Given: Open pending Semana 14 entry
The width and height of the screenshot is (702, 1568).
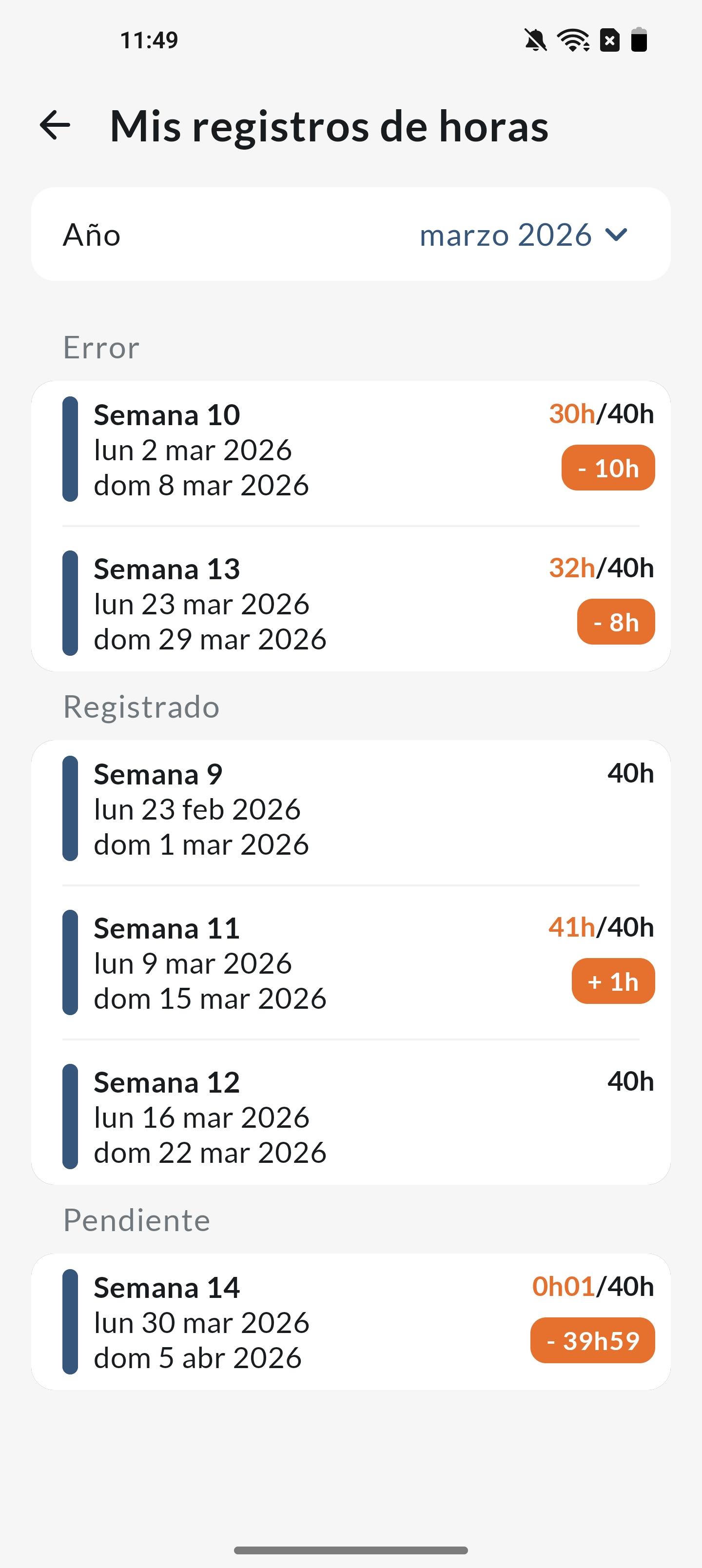Looking at the screenshot, I should 201,1322.
